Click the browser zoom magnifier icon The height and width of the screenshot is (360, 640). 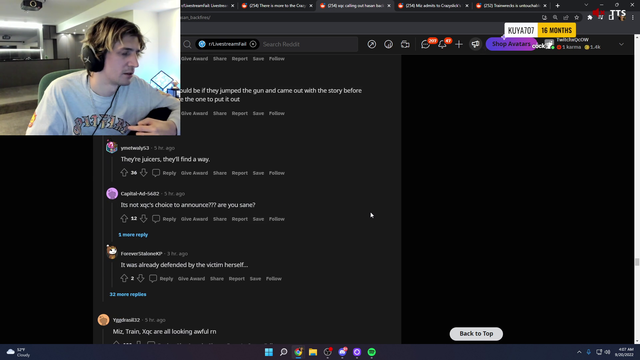pyautogui.click(x=555, y=18)
